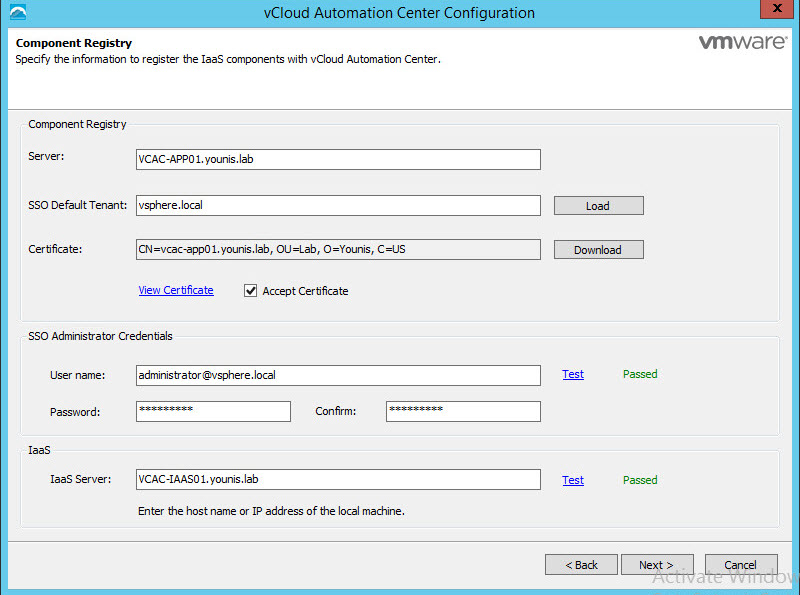The width and height of the screenshot is (800, 595).
Task: Test the SSO administrator credentials
Action: coord(573,374)
